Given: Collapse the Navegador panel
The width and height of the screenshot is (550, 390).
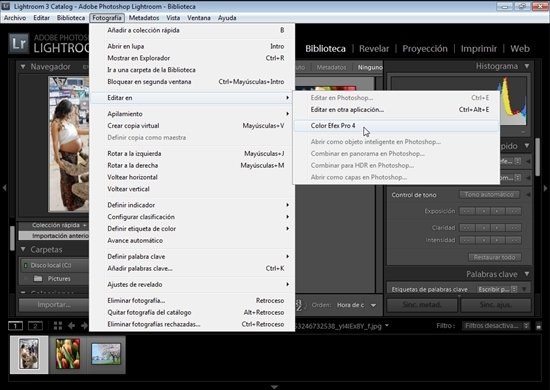Looking at the screenshot, I should (23, 67).
